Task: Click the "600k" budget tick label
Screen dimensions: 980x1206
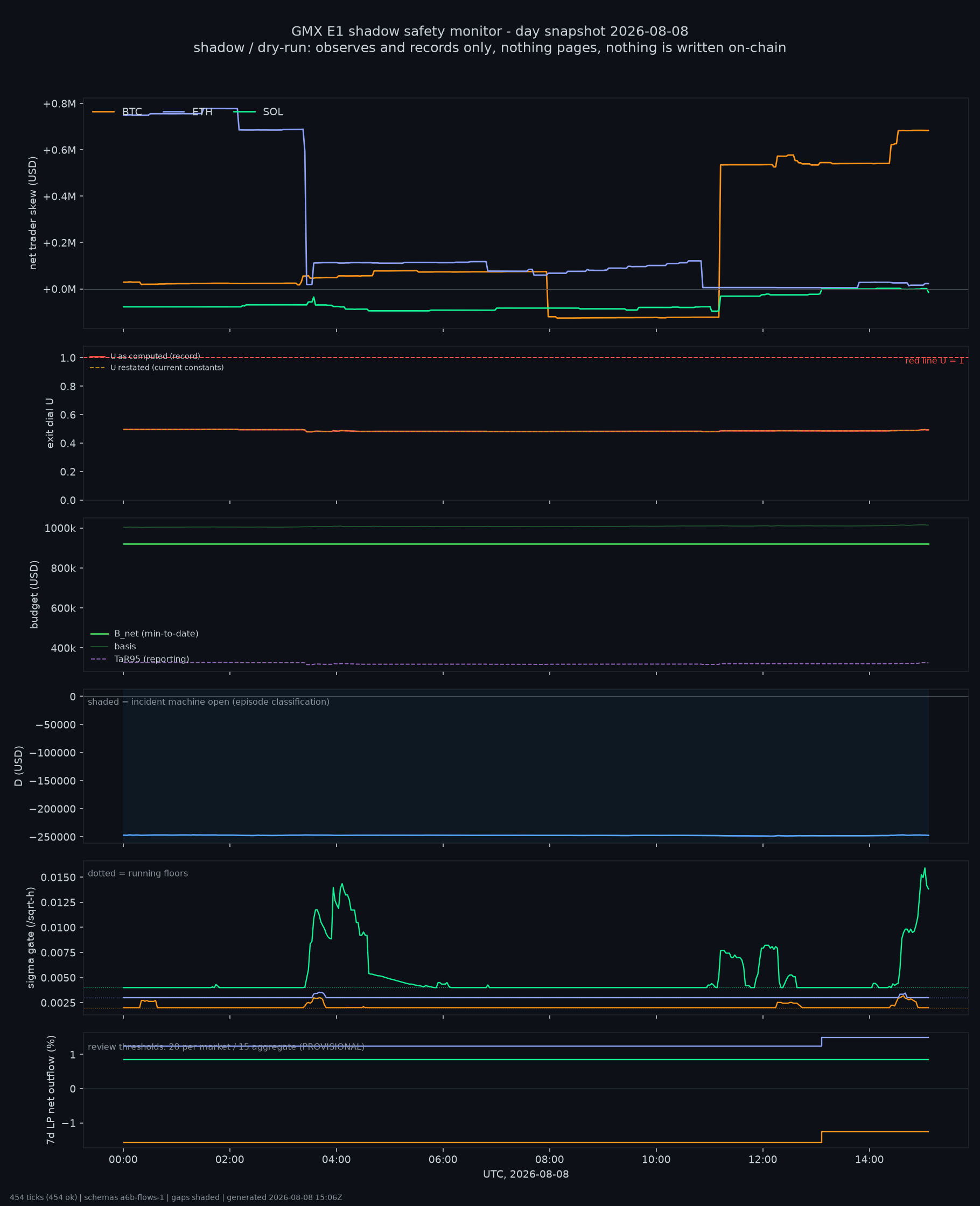Action: tap(63, 608)
